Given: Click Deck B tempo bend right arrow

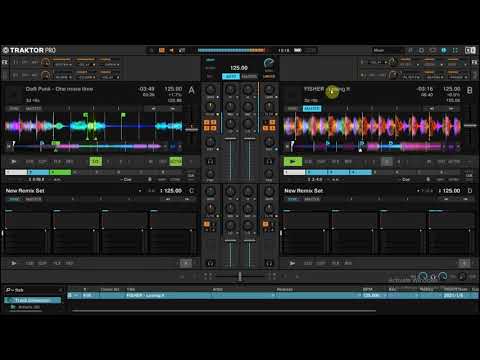Looking at the screenshot, I should 451,109.
